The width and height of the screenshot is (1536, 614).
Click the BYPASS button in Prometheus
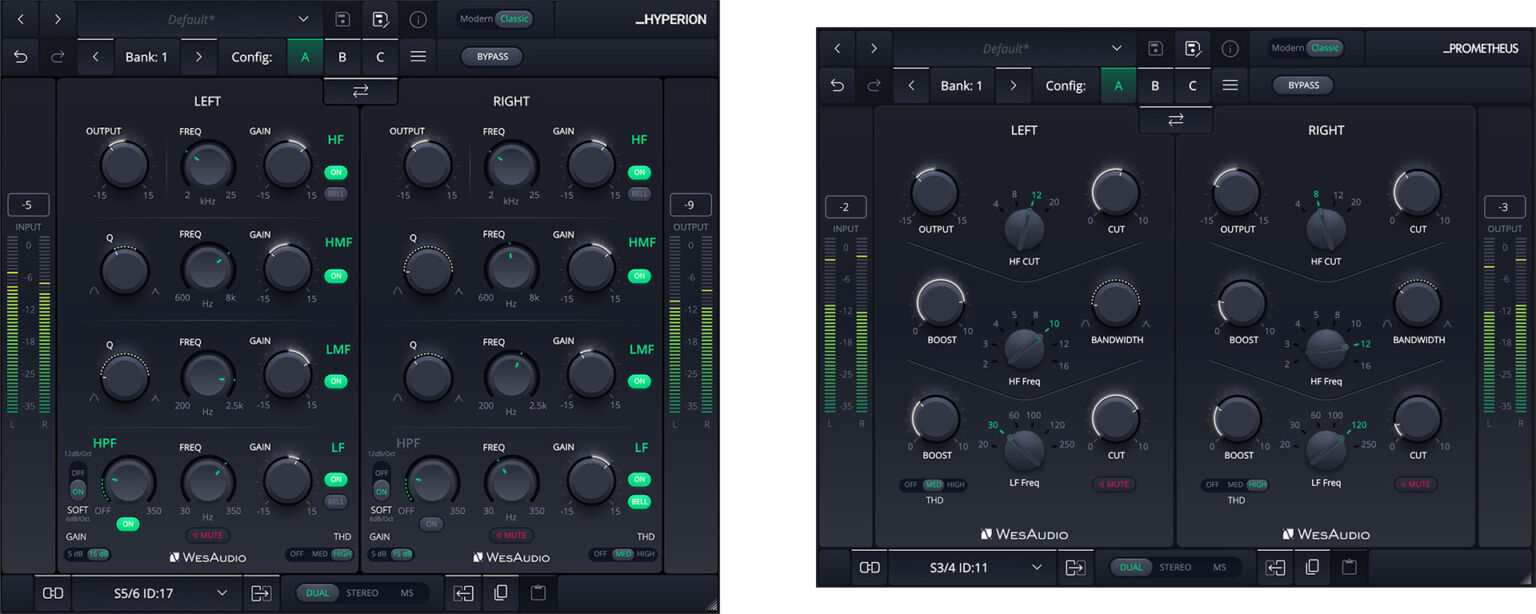pos(1303,86)
